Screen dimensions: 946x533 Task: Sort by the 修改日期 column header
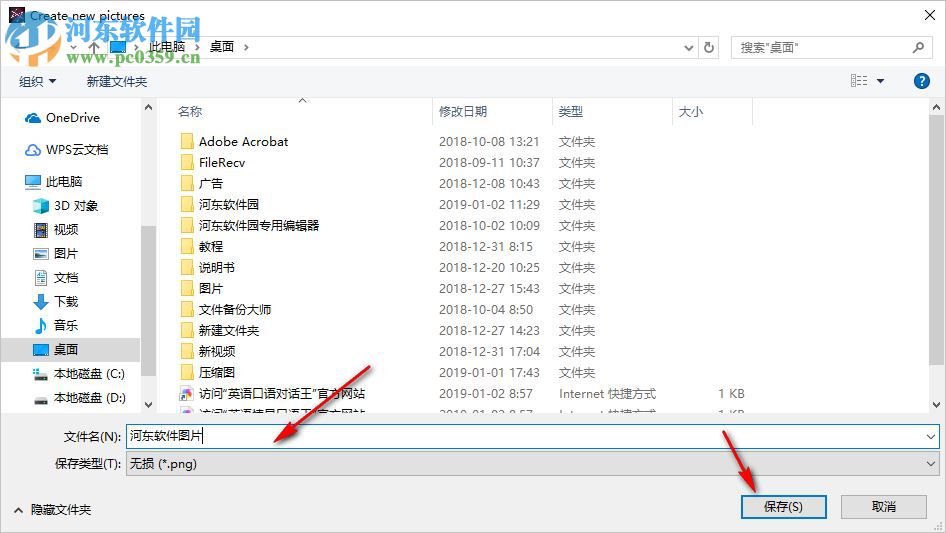pos(463,112)
